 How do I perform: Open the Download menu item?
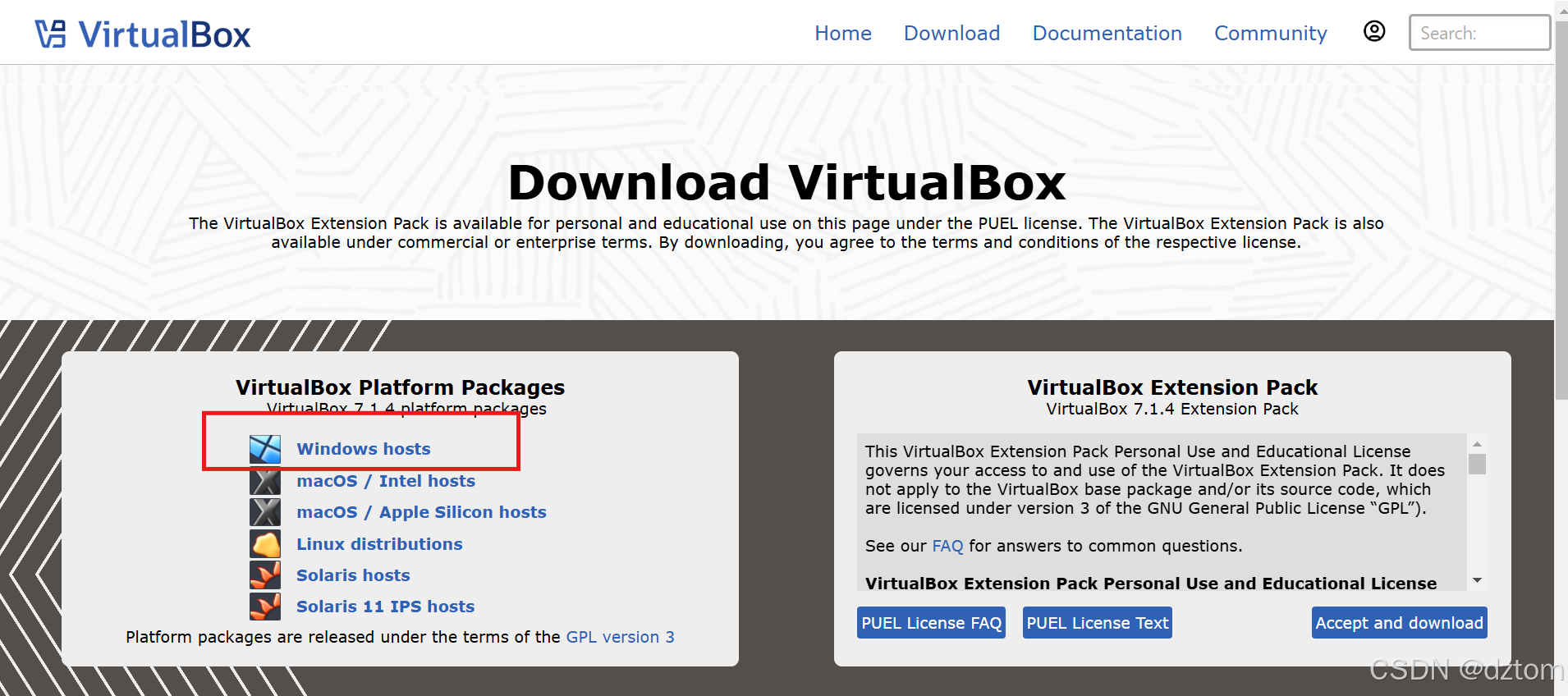click(x=951, y=34)
